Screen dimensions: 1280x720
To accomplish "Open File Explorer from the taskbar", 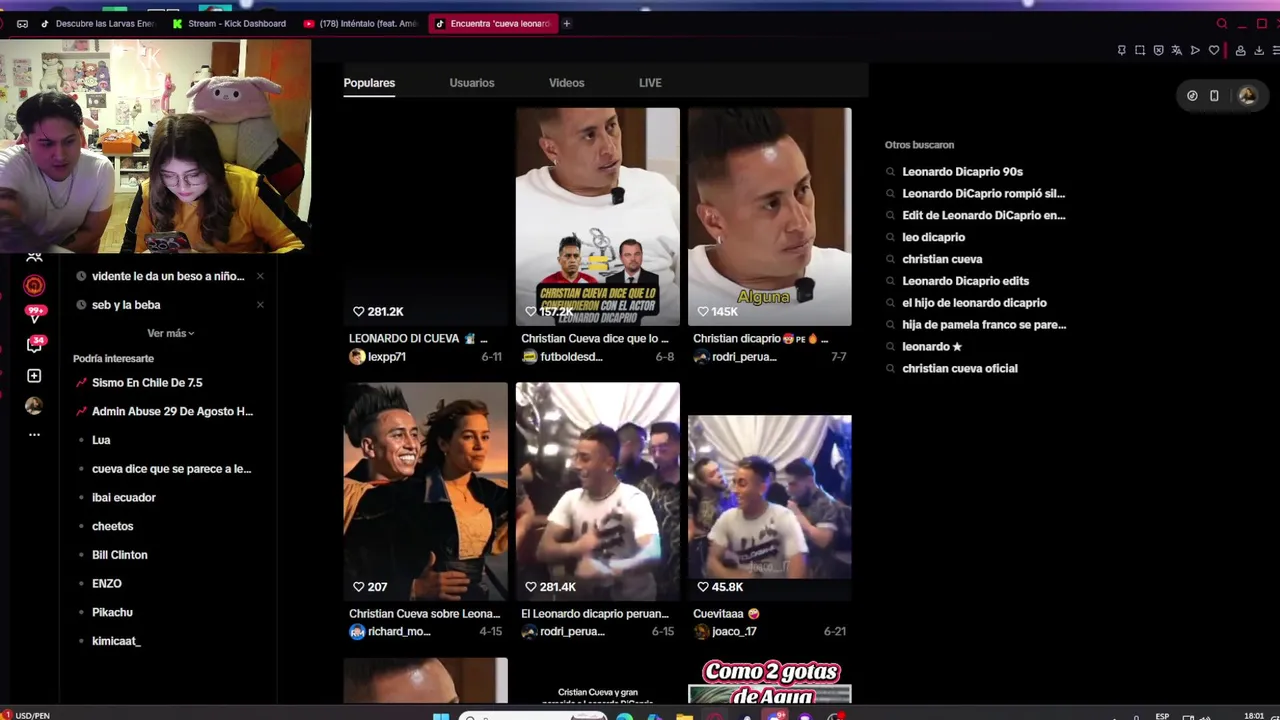I will click(684, 716).
